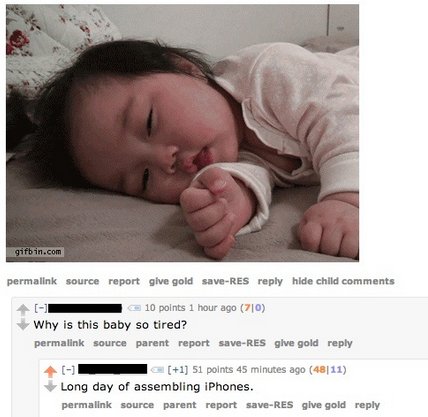Image resolution: width=428 pixels, height=417 pixels.
Task: Hide child comments under the image post
Action: click(343, 281)
